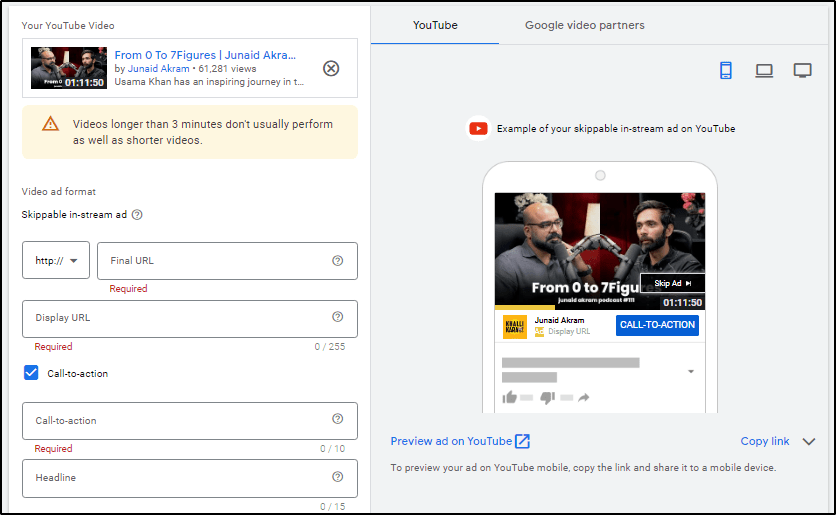This screenshot has height=515, width=836.
Task: Expand the chevron next to Copy link
Action: click(809, 441)
